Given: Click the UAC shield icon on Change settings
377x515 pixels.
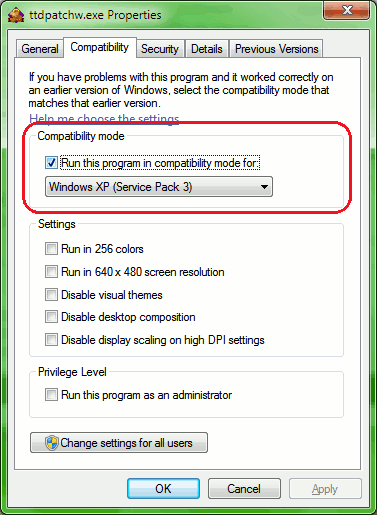Looking at the screenshot, I should pos(52,443).
